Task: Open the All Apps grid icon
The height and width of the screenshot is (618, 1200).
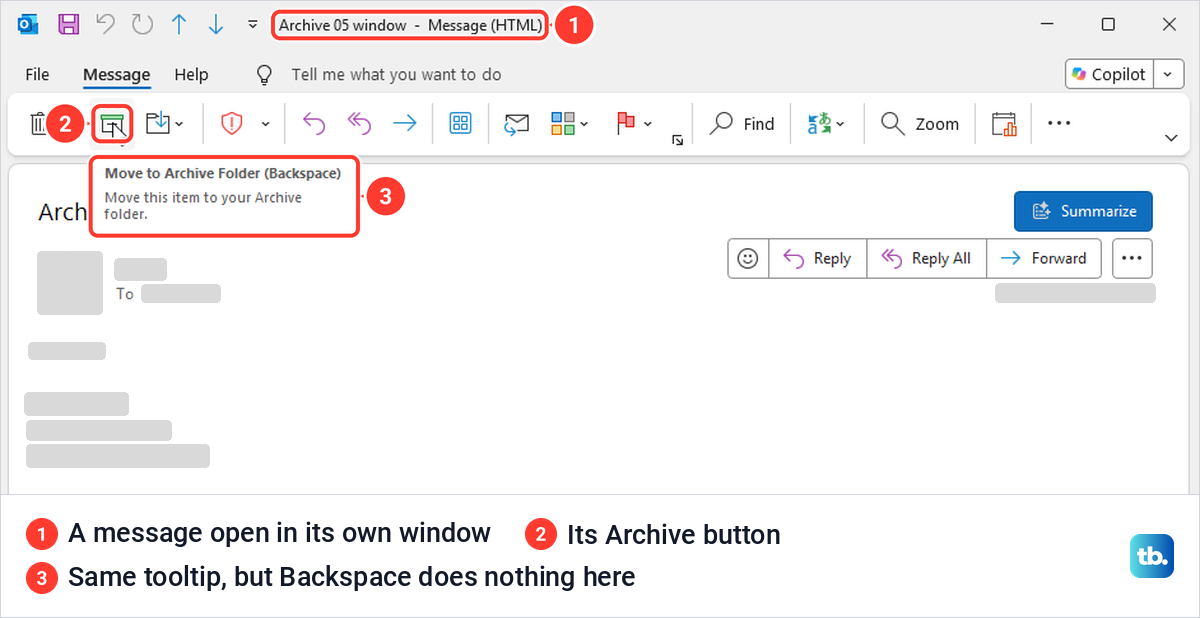Action: point(460,124)
